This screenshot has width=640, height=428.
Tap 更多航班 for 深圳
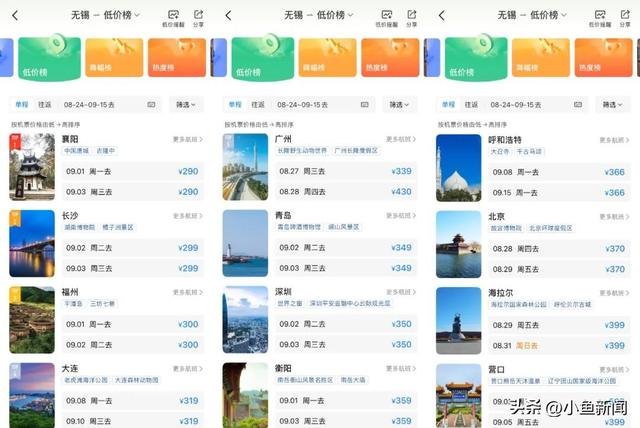[401, 292]
